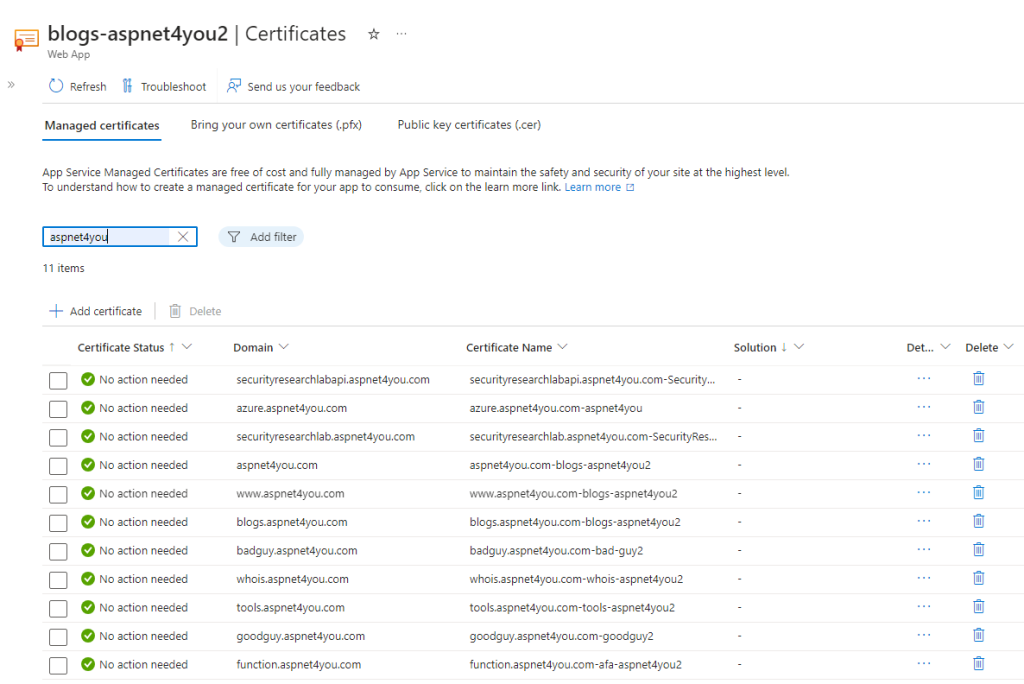
Task: Check the securityresearchlabapi.aspnet4you.com row checkbox
Action: click(x=58, y=380)
